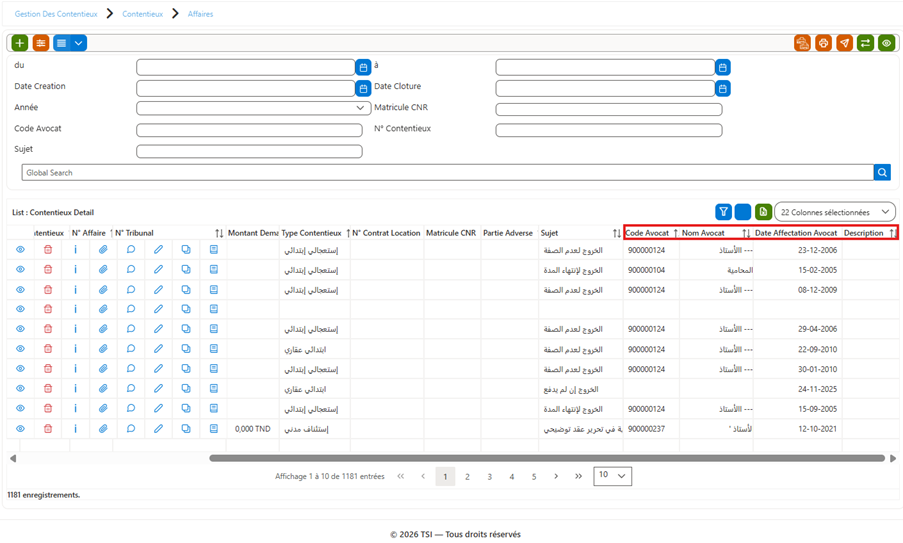Viewport: 903px width, 543px height.
Task: Click eye icon in first table row
Action: tap(20, 250)
